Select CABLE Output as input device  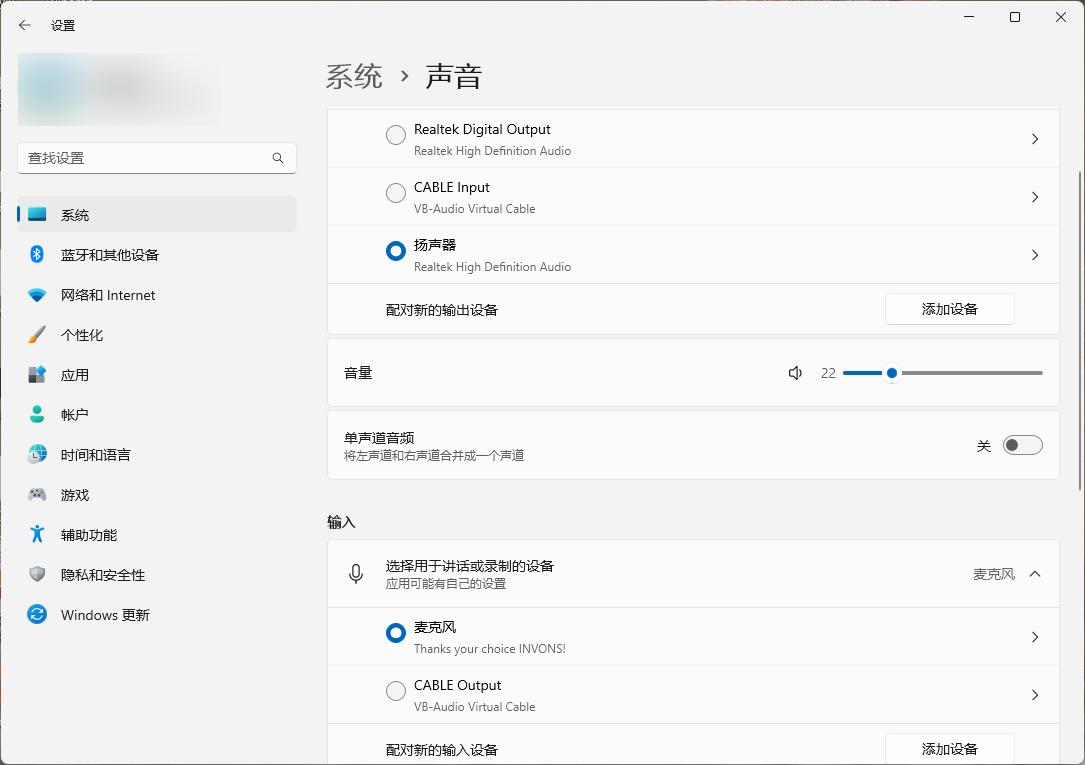[395, 690]
